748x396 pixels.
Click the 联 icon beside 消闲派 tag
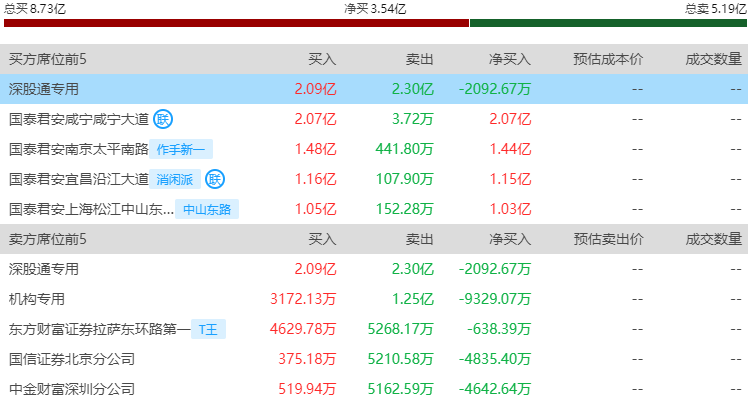(215, 179)
